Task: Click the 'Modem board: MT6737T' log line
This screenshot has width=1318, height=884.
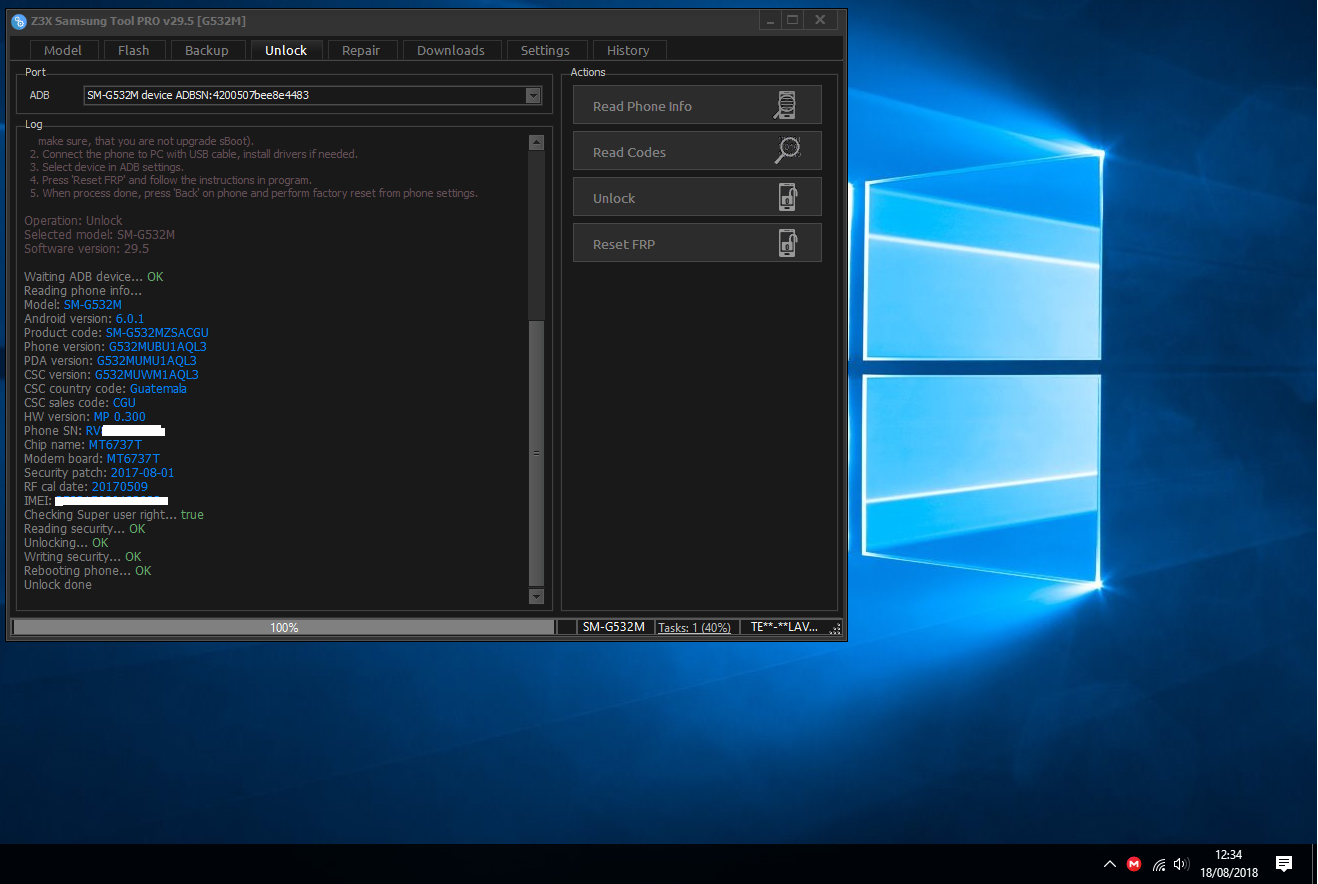Action: coord(92,459)
